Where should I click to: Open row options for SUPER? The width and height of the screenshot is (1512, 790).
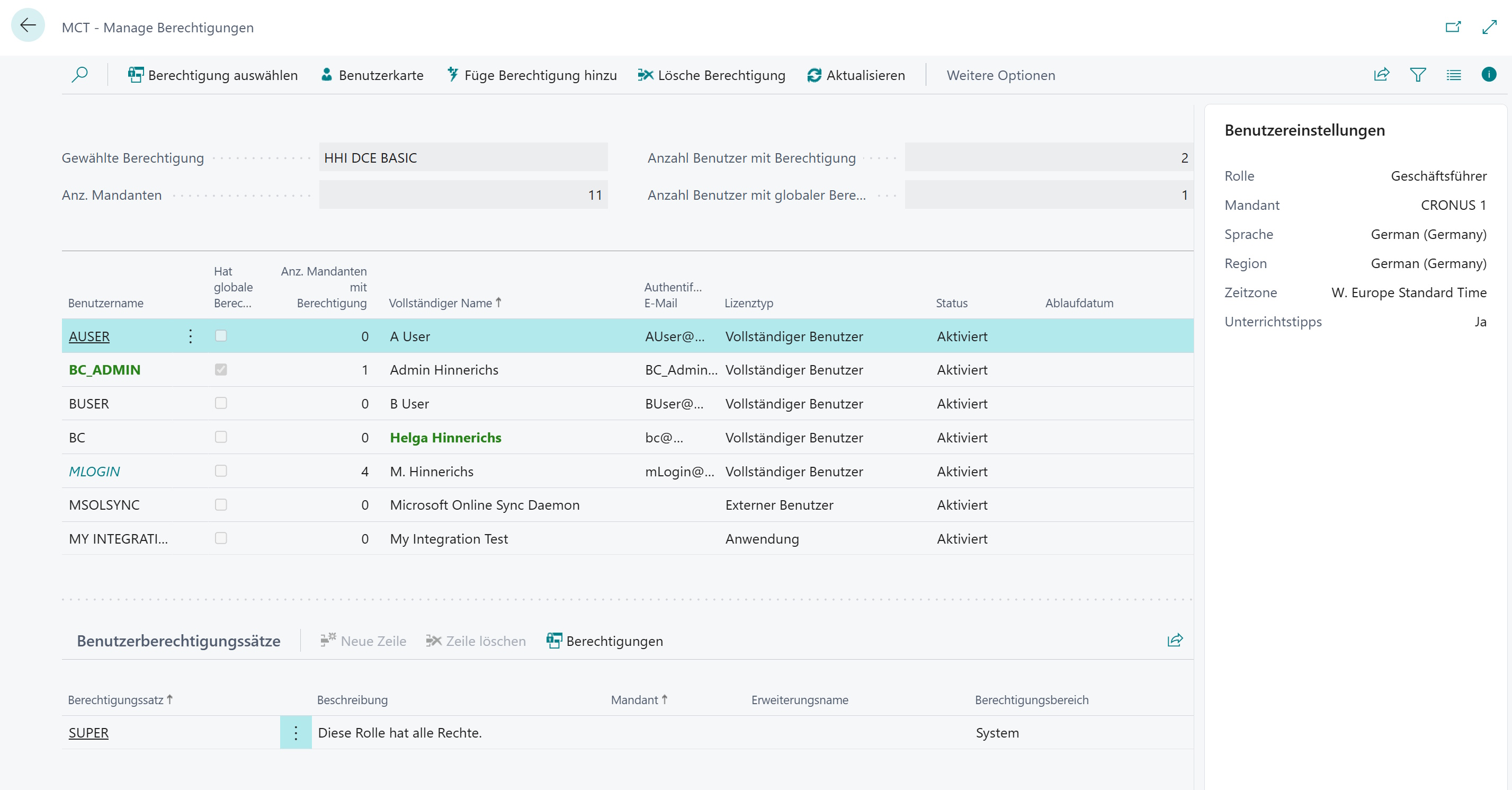point(296,732)
